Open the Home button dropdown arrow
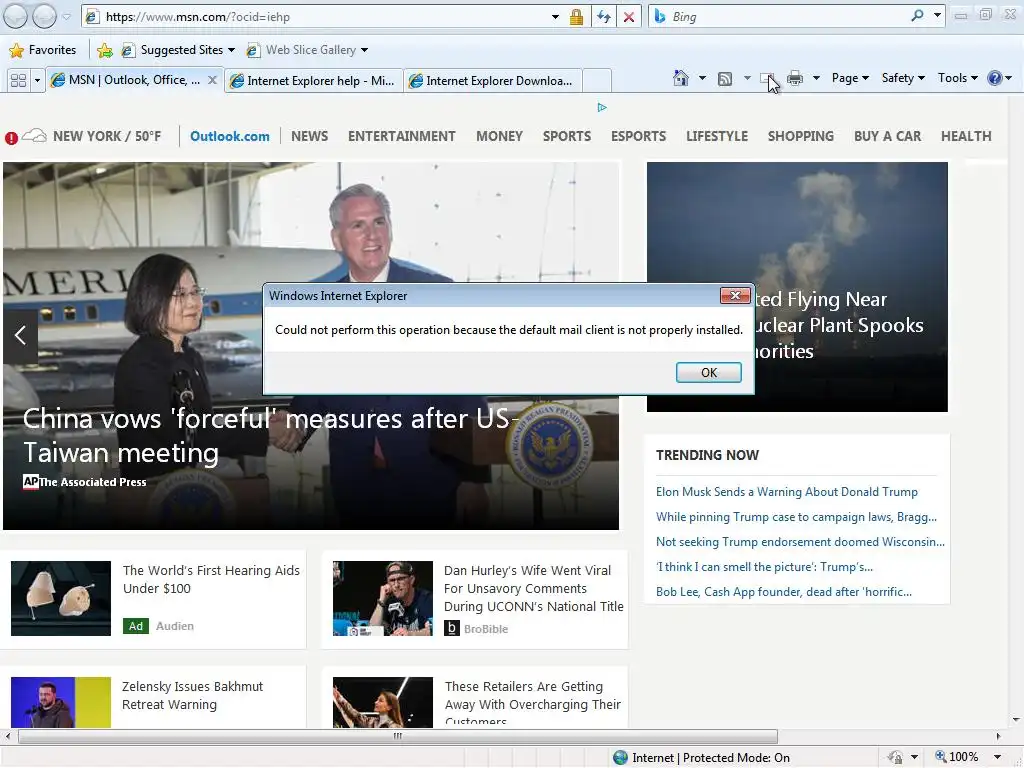1024x768 pixels. point(702,78)
